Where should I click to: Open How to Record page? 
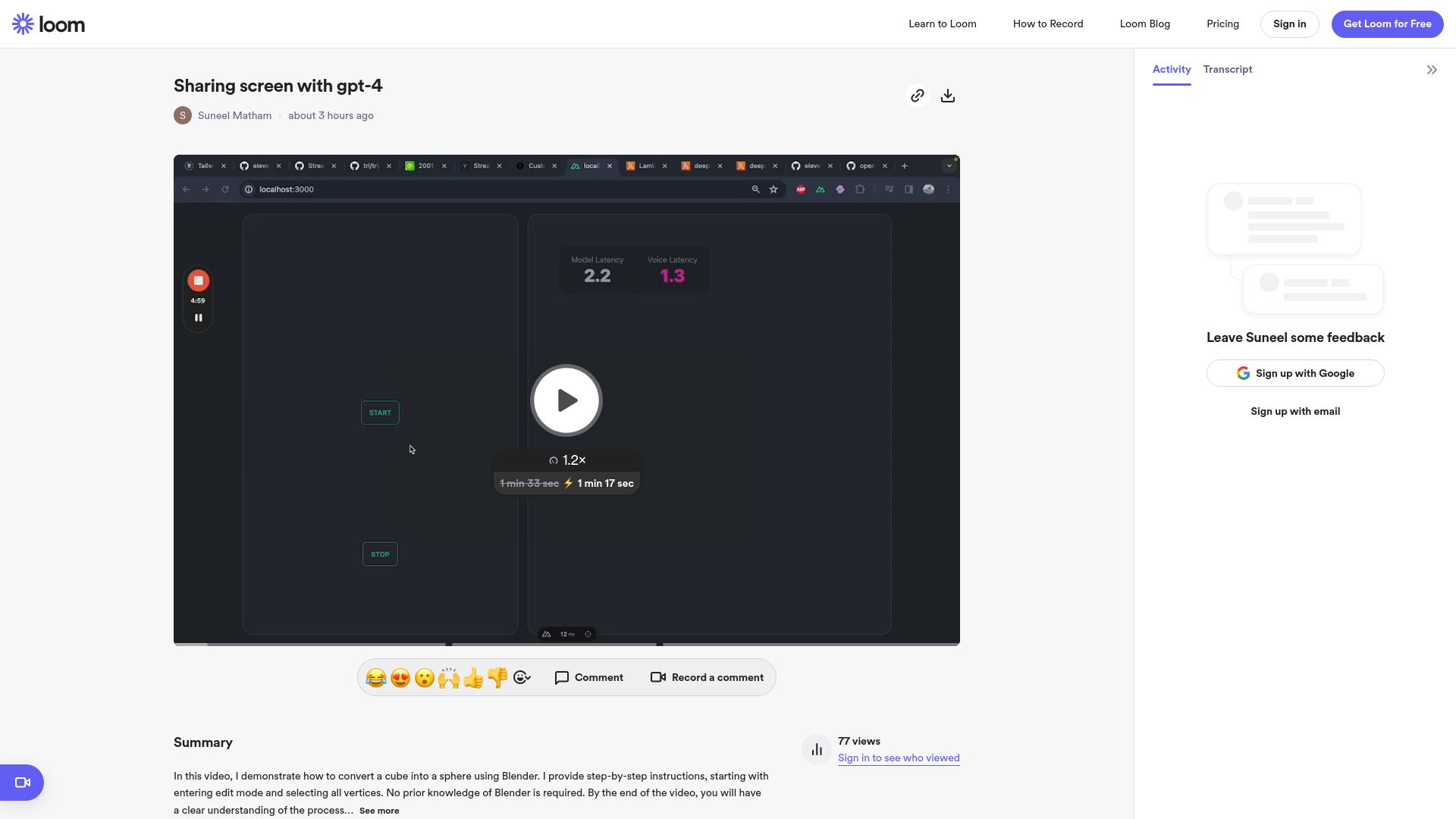click(x=1048, y=24)
